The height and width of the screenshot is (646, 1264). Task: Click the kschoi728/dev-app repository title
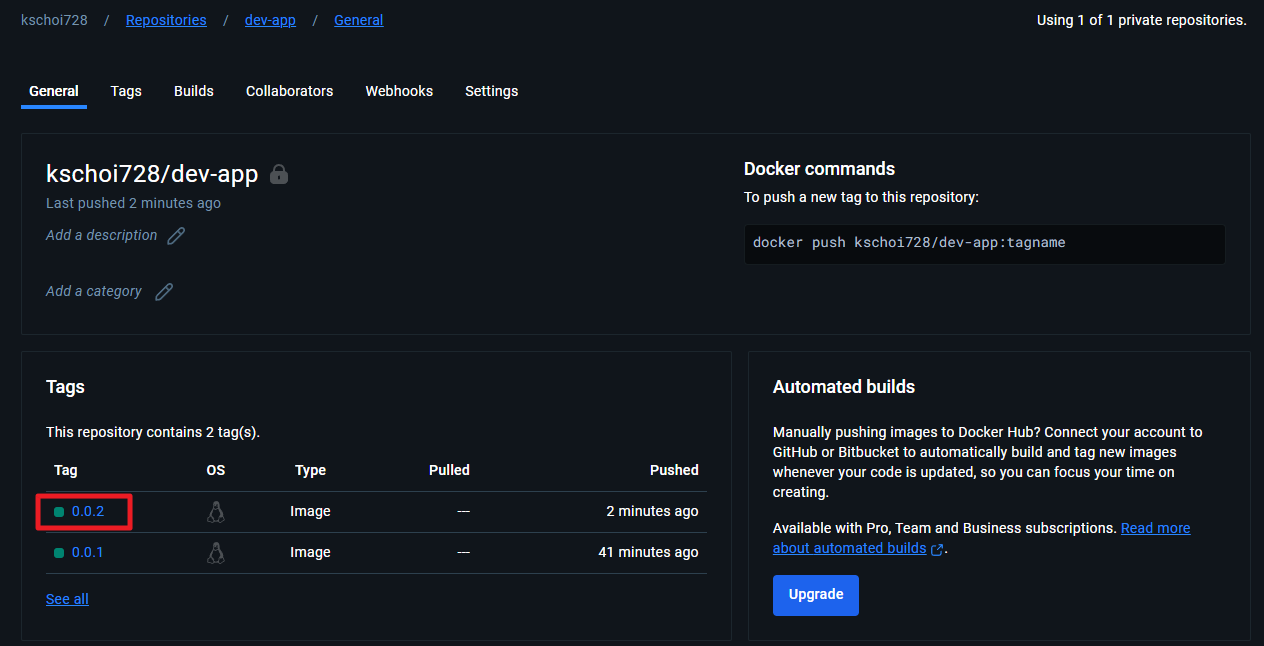pos(152,174)
